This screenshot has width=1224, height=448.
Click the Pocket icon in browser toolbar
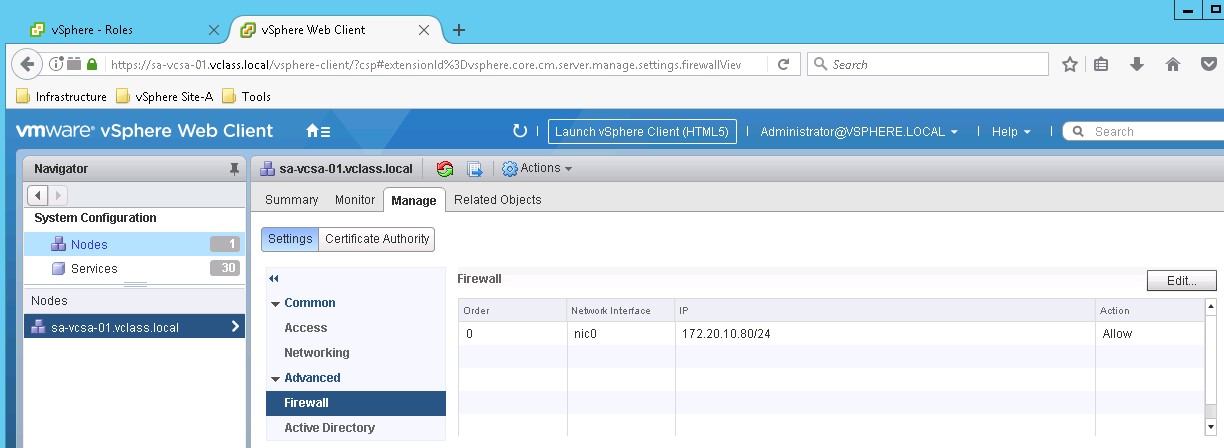[x=1207, y=64]
